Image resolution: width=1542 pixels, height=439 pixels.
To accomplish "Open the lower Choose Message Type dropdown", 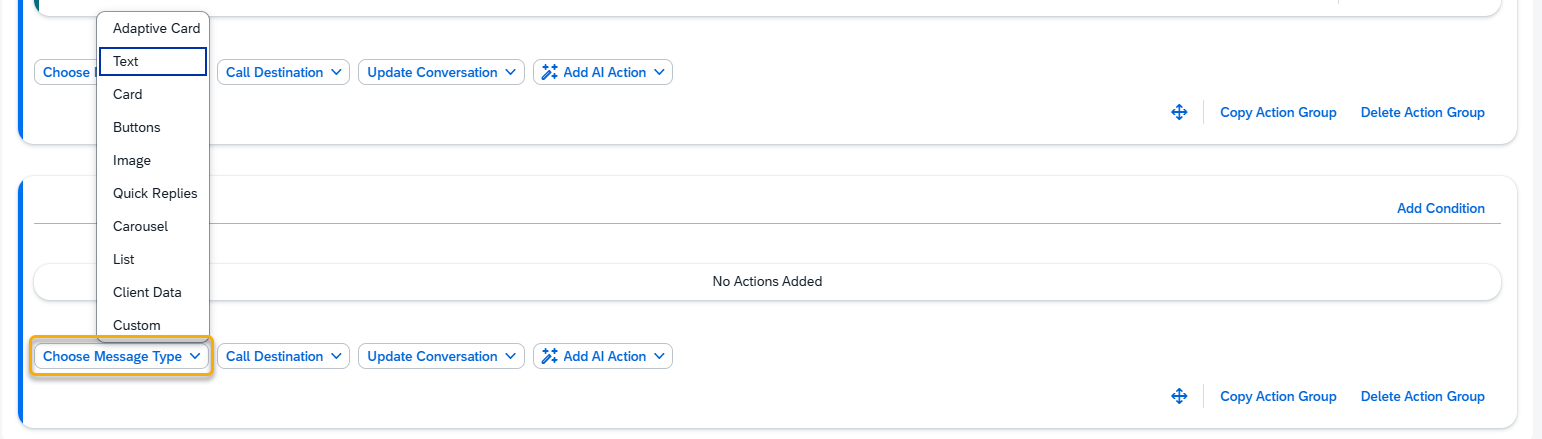I will click(x=122, y=357).
